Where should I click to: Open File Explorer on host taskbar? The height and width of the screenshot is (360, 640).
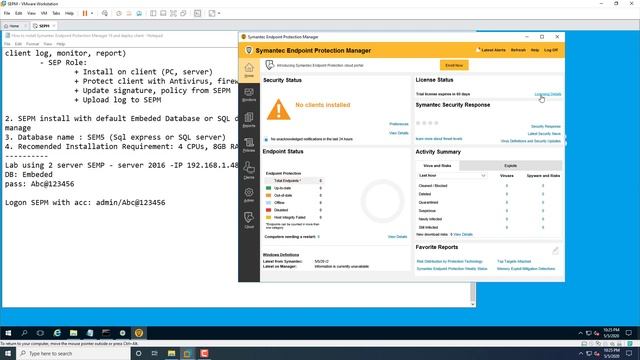coord(171,353)
